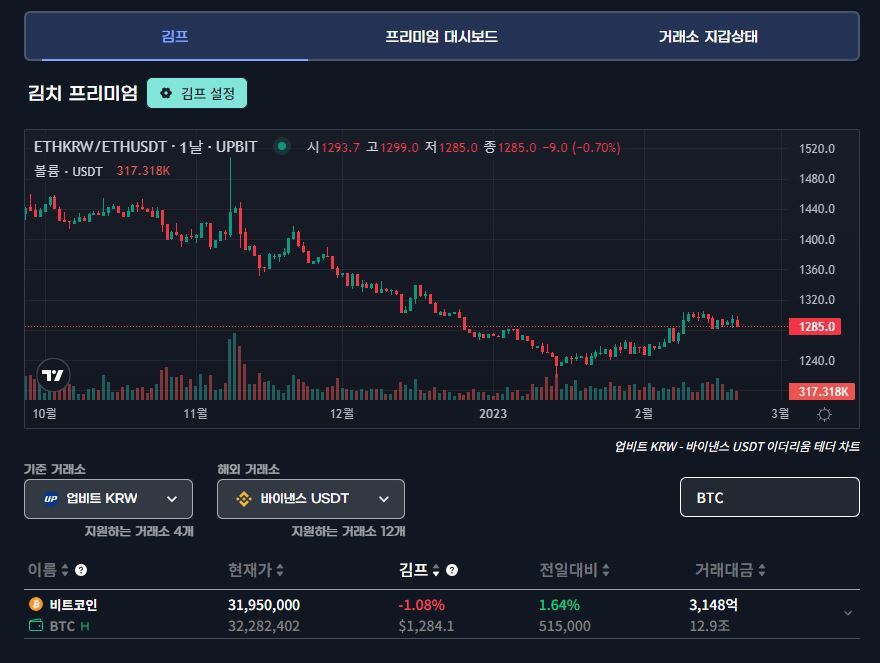Screen dimensions: 880x663
Task: Click the TradingView logo on chart
Action: pos(53,375)
